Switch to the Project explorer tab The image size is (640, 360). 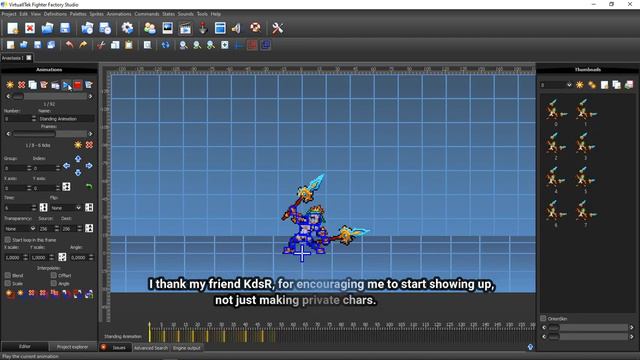[72, 347]
